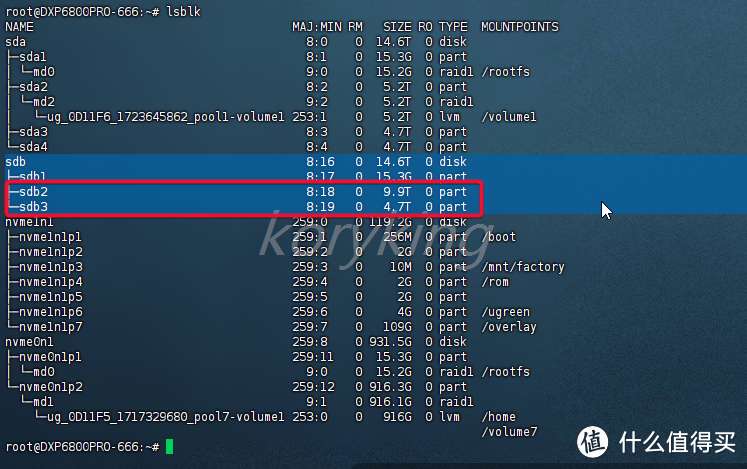The height and width of the screenshot is (469, 747).
Task: Click the /volume1 mountpoint
Action: [x=509, y=117]
